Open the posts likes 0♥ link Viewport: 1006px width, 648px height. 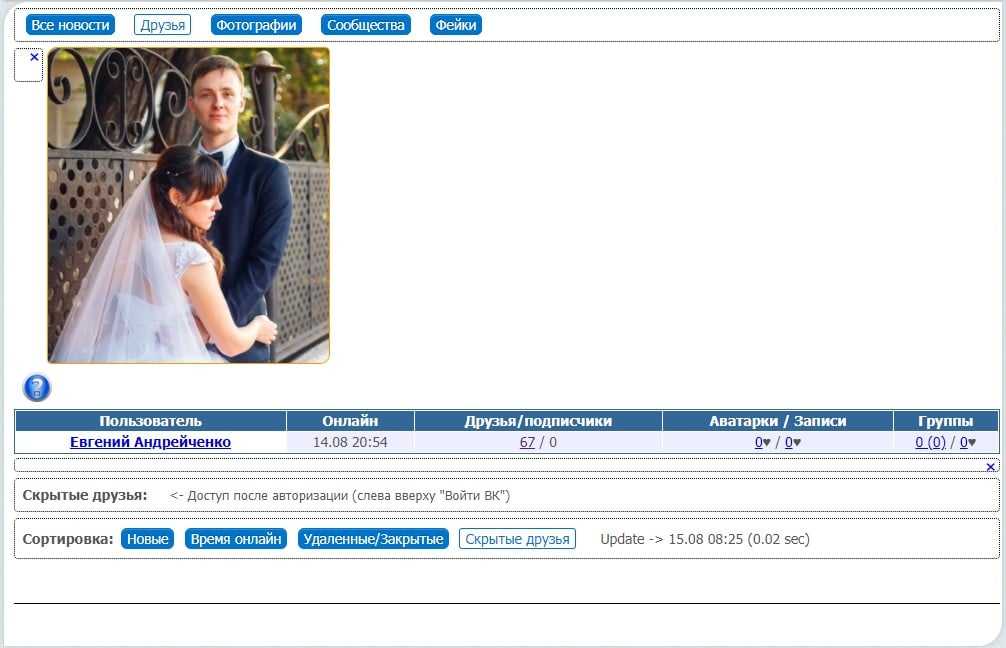(792, 442)
